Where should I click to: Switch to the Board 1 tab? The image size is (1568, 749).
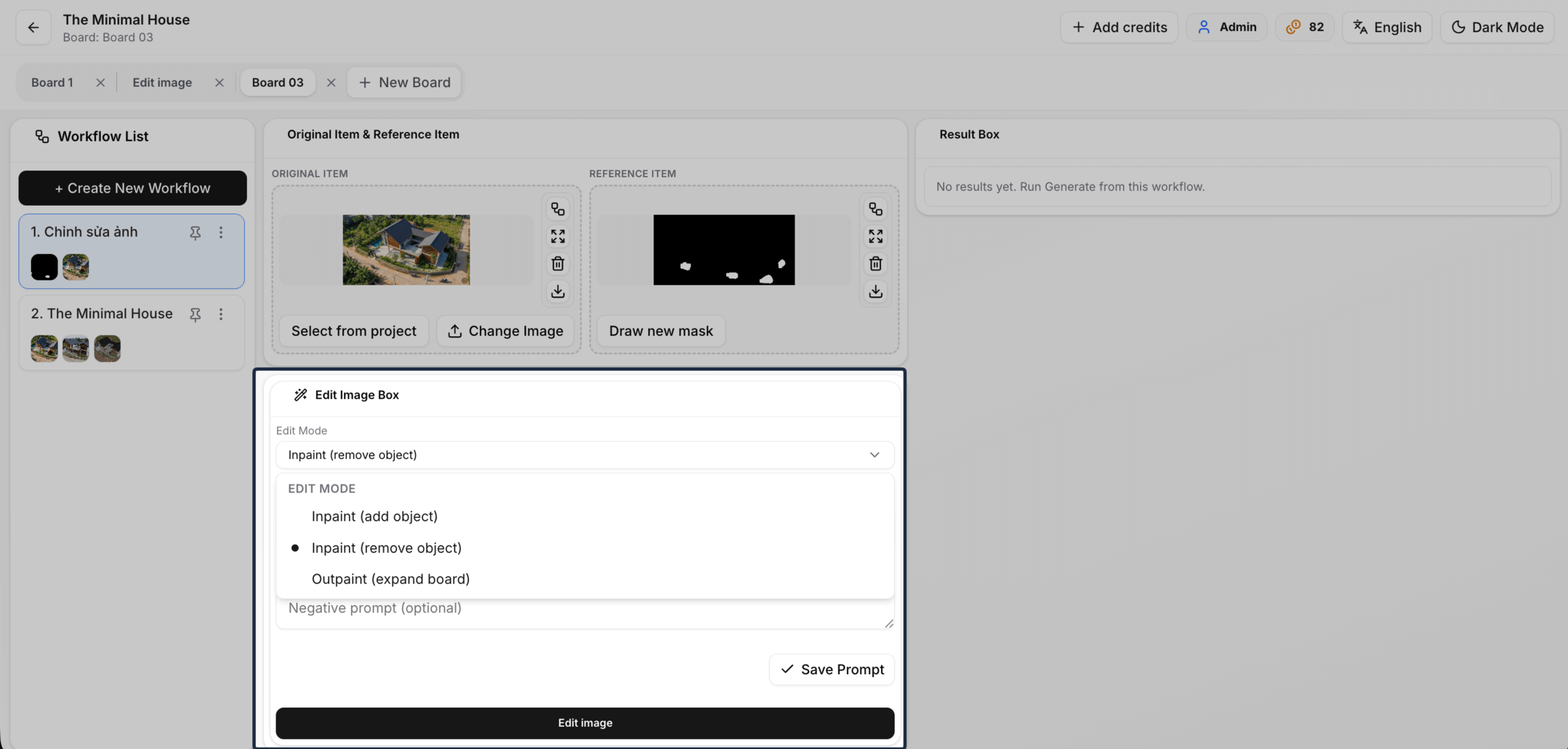click(52, 83)
